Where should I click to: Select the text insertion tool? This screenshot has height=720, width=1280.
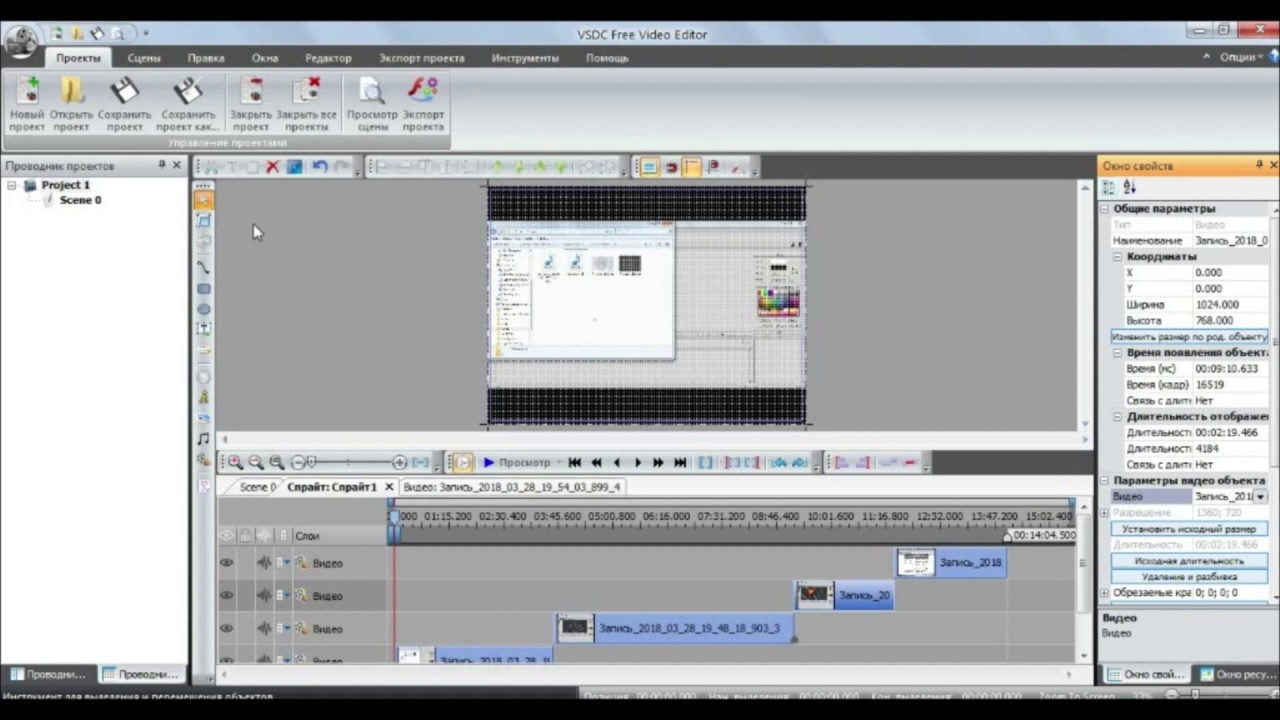(204, 330)
